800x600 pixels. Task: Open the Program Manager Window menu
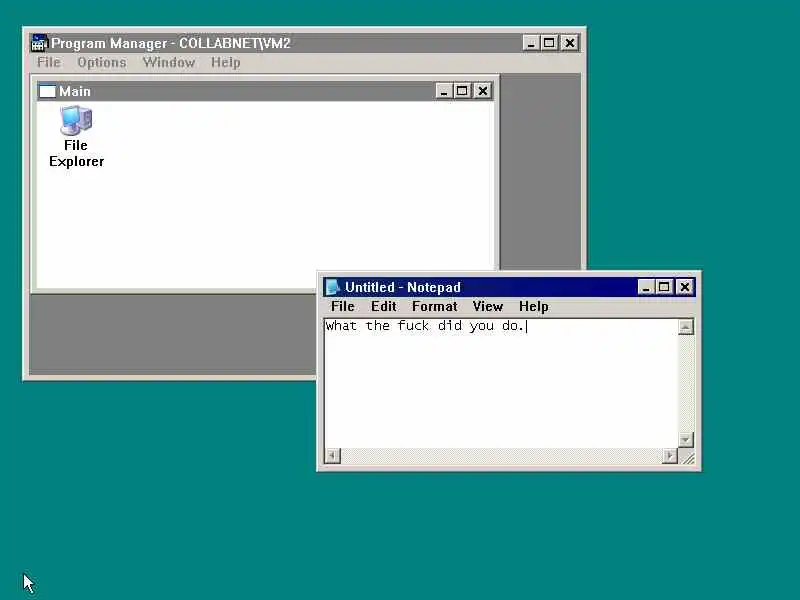(x=169, y=62)
